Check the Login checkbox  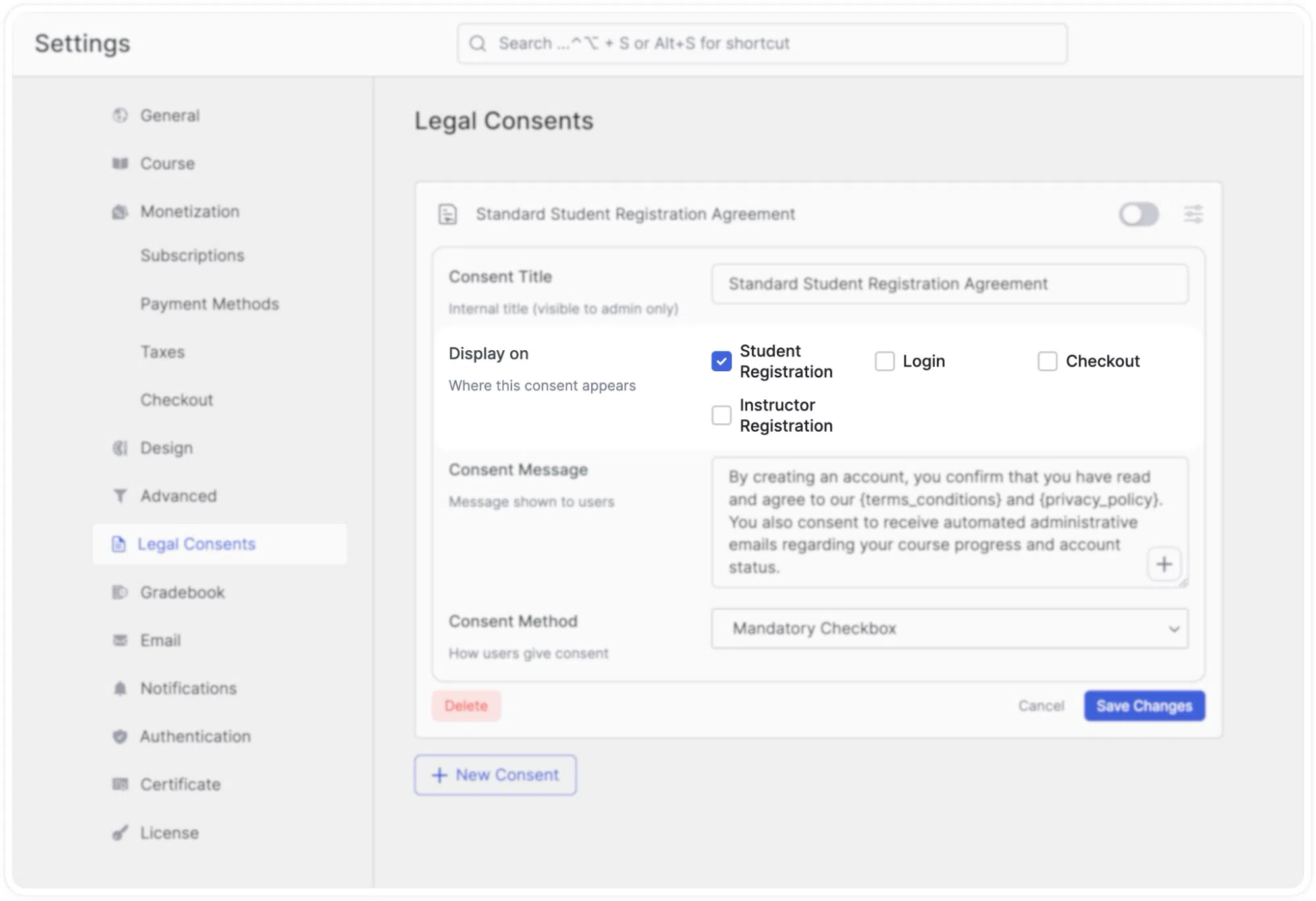coord(885,361)
